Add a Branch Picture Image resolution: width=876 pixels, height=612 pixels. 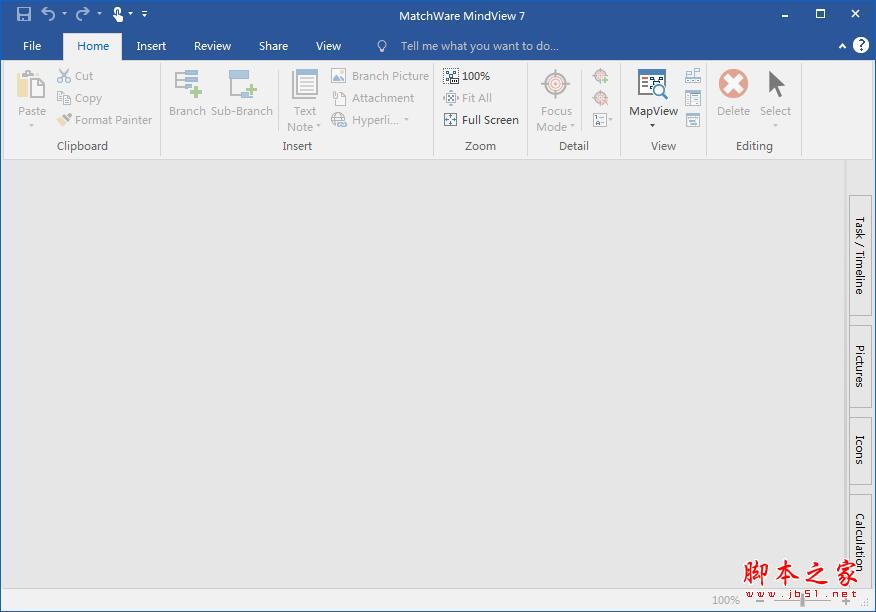[x=380, y=76]
